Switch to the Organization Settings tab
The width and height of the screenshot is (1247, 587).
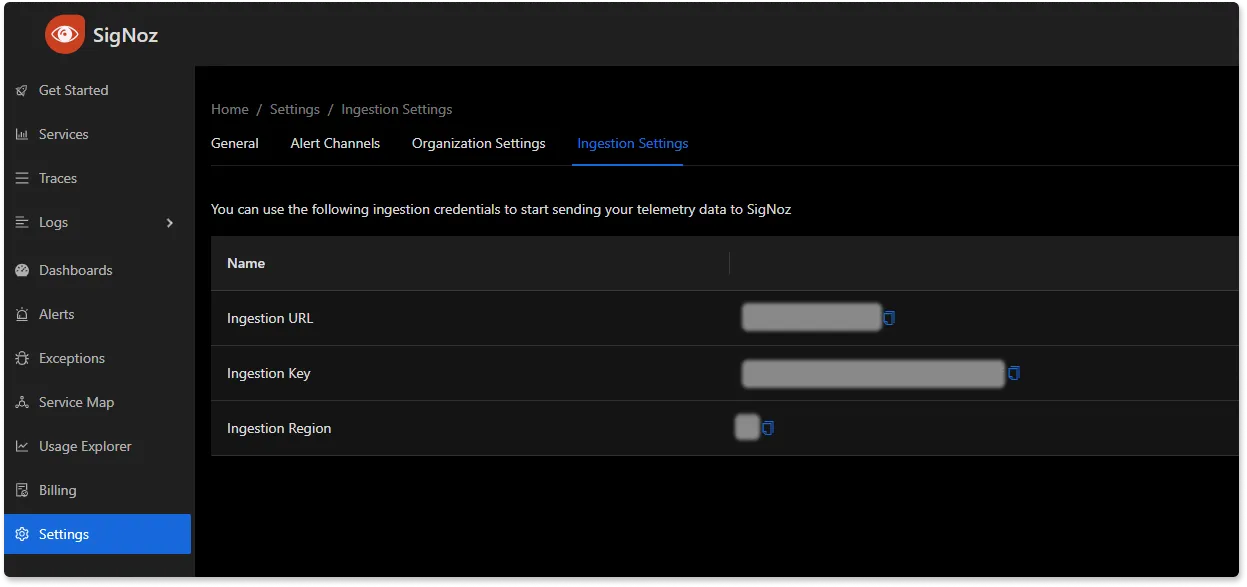479,144
